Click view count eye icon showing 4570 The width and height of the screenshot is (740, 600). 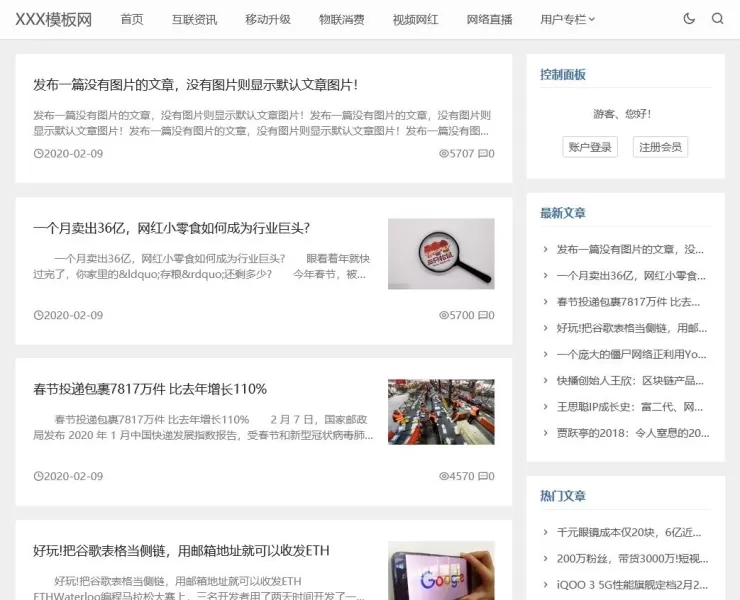point(444,477)
